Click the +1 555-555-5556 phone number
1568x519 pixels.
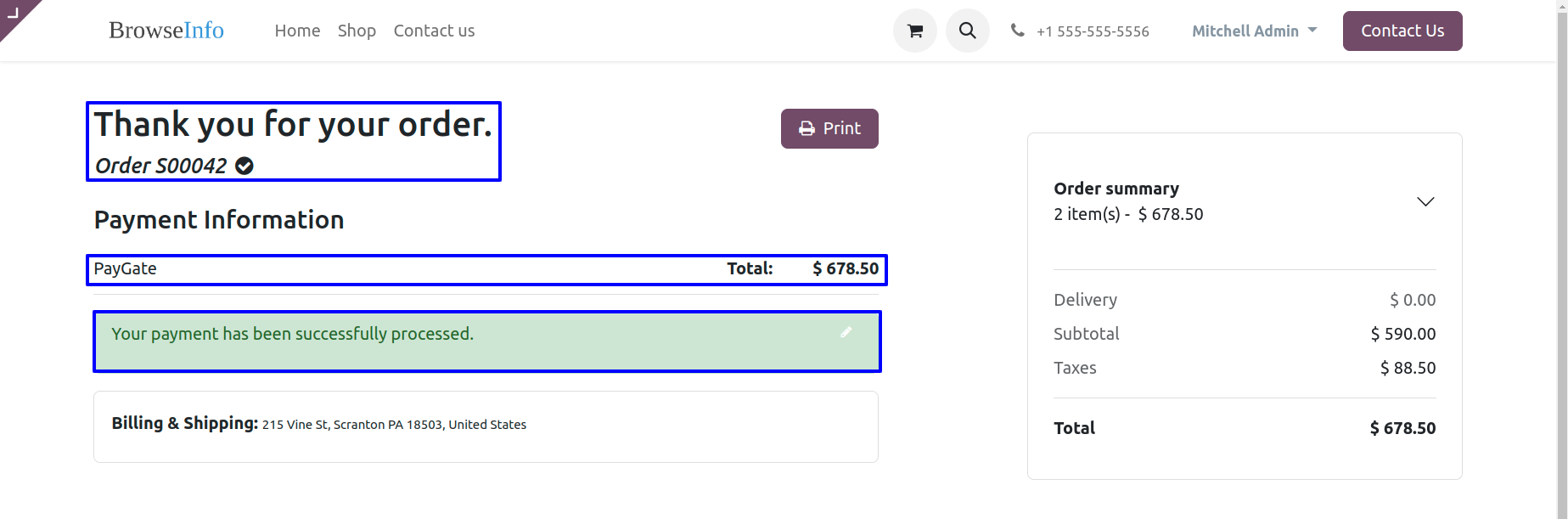point(1093,31)
